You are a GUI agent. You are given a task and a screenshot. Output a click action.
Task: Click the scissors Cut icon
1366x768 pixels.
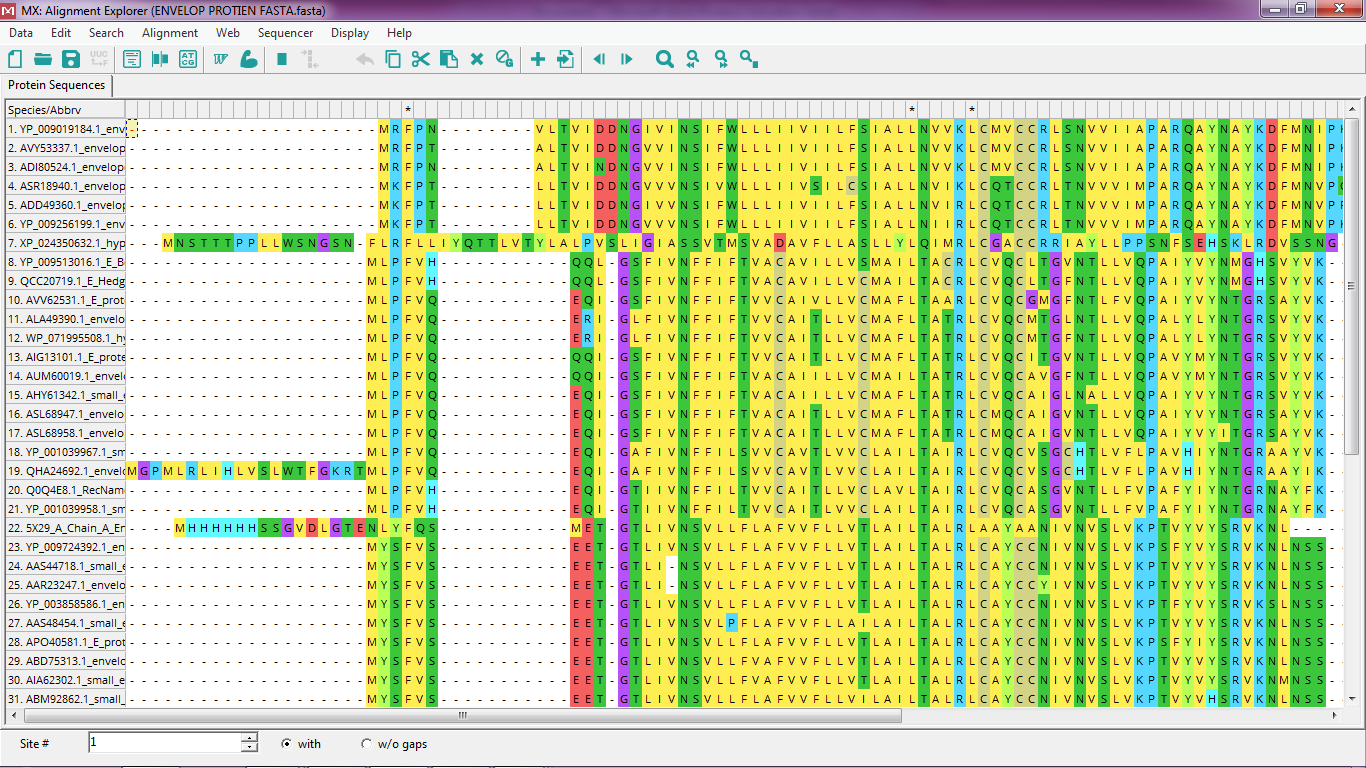click(420, 60)
